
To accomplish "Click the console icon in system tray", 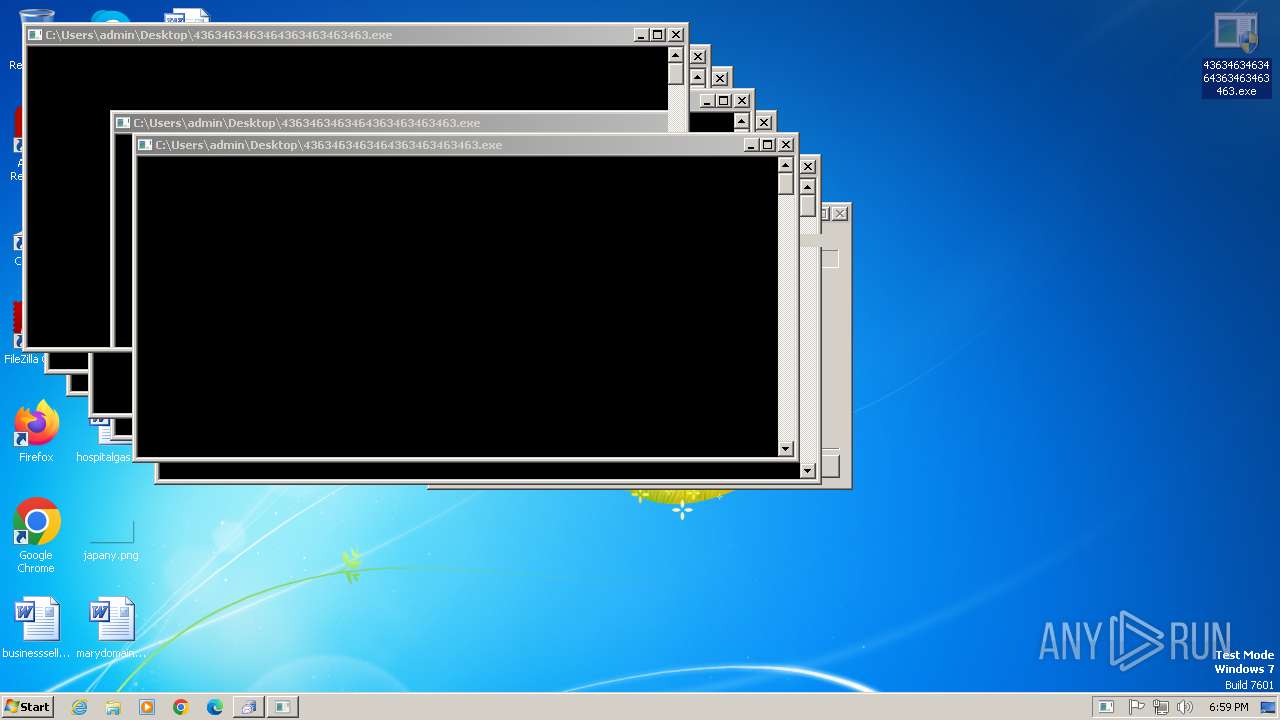I will (1106, 707).
